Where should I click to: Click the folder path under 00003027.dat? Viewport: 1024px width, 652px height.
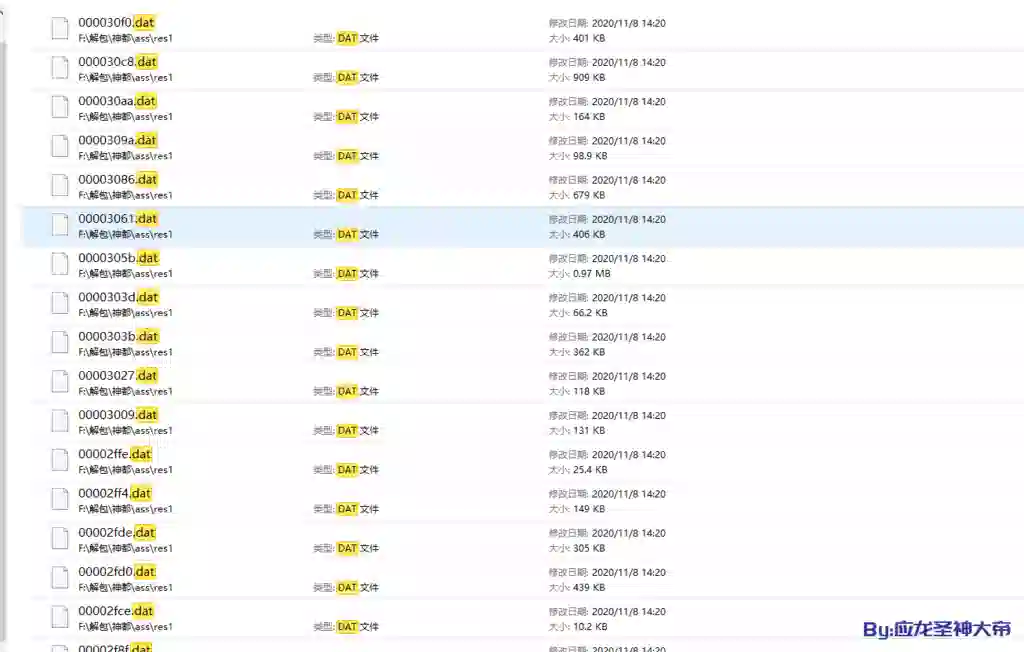125,391
